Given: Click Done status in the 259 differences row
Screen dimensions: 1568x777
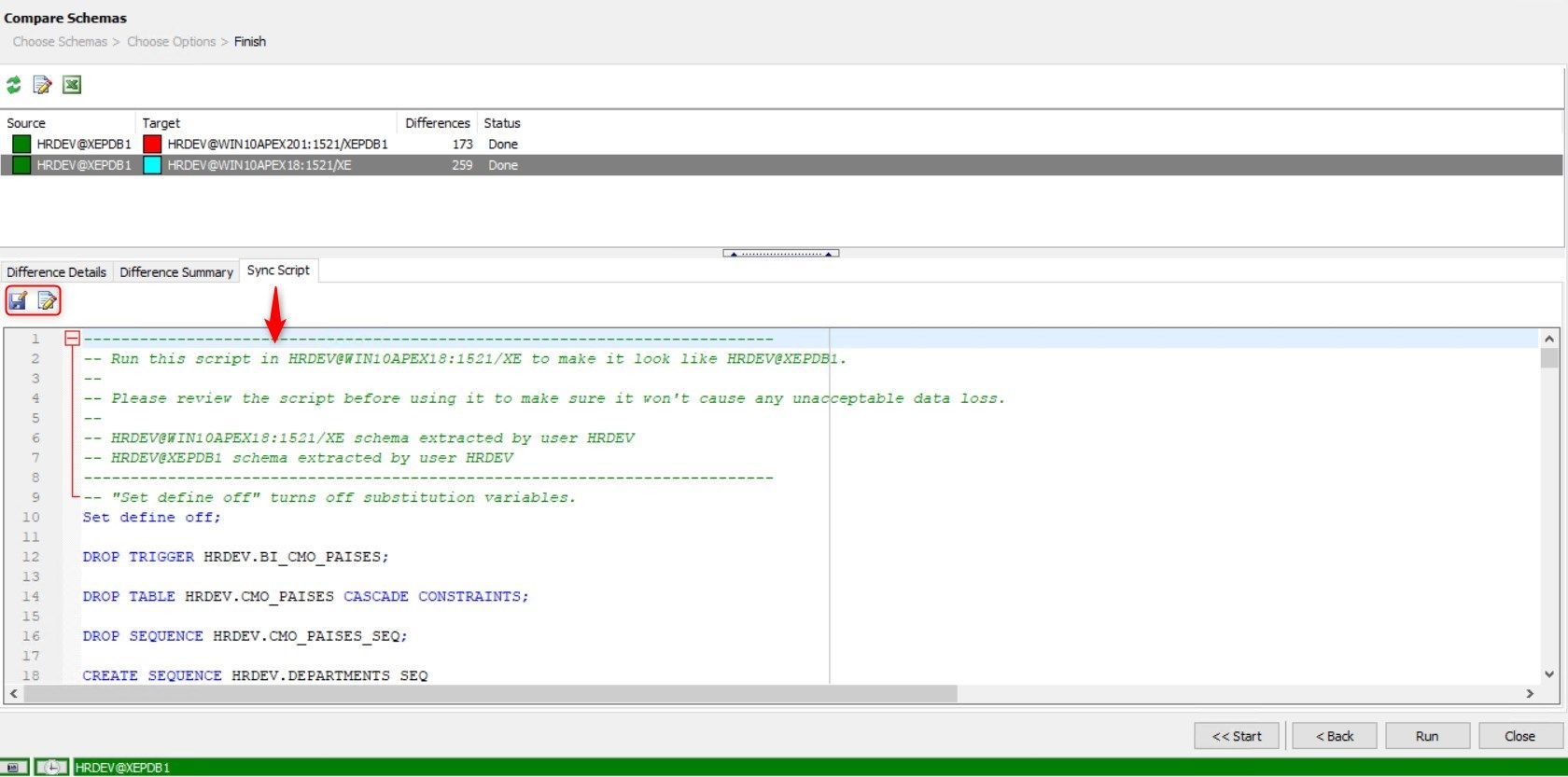Looking at the screenshot, I should (503, 165).
